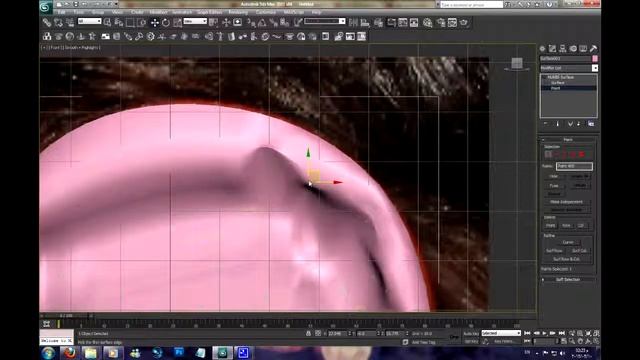The width and height of the screenshot is (640, 360).
Task: Collapse the Point rollout header
Action: [x=568, y=140]
